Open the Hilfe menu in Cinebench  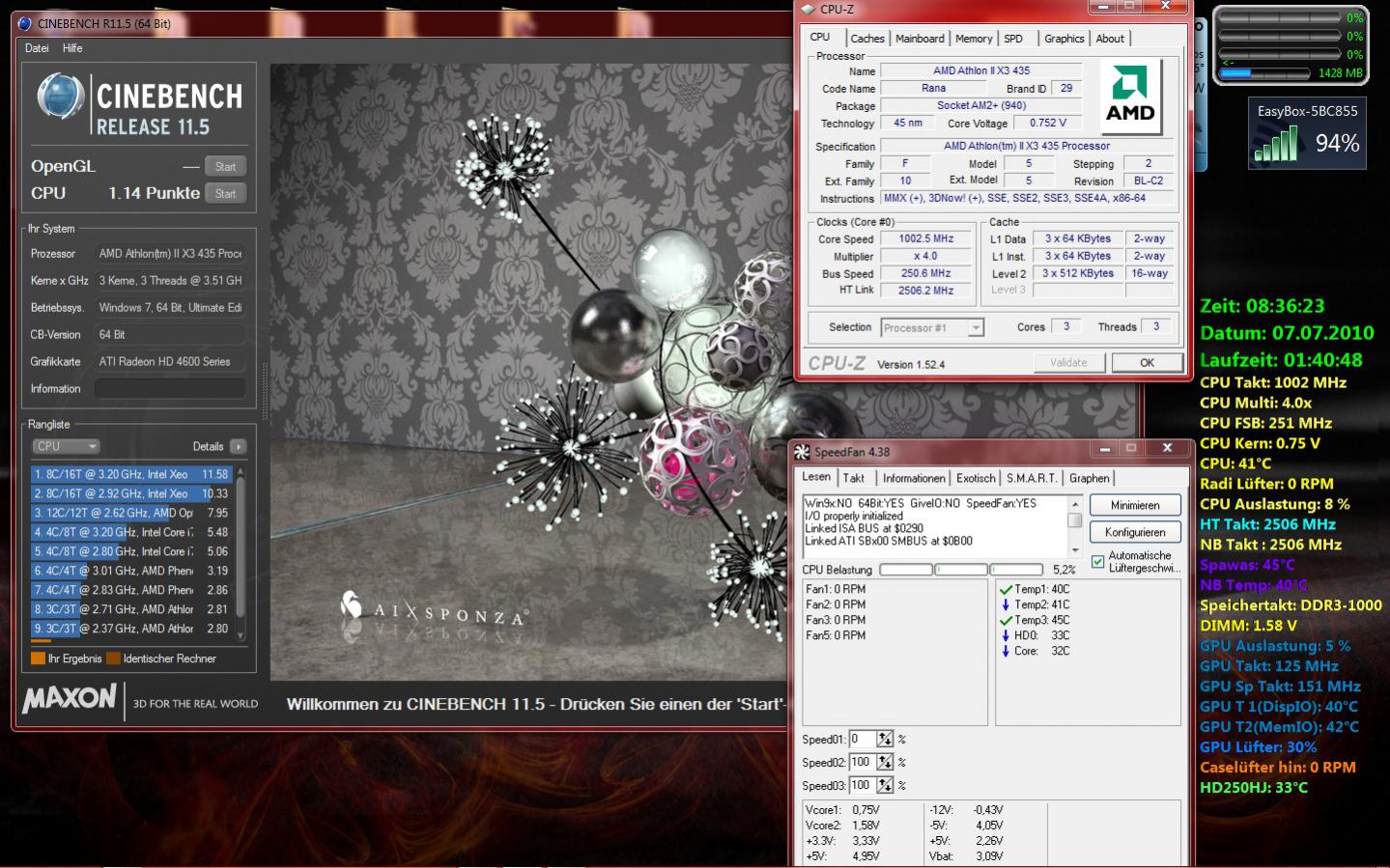coord(72,48)
